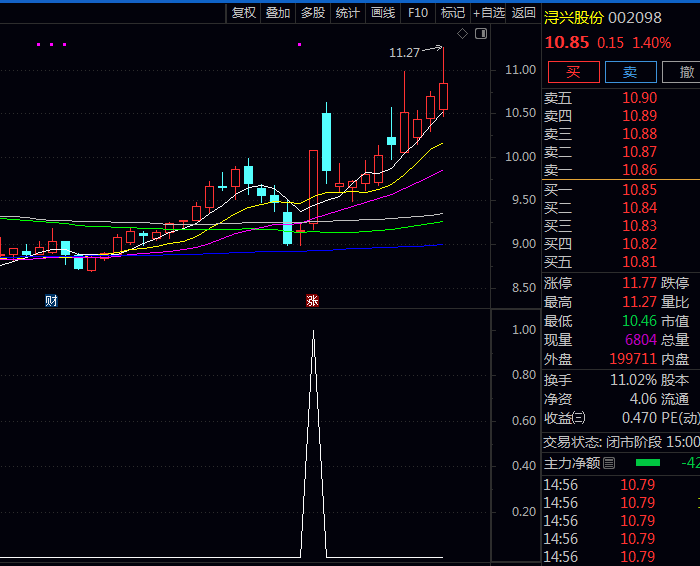Click the 11.27 high price annotation
Viewport: 700px width, 566px height.
coord(404,53)
